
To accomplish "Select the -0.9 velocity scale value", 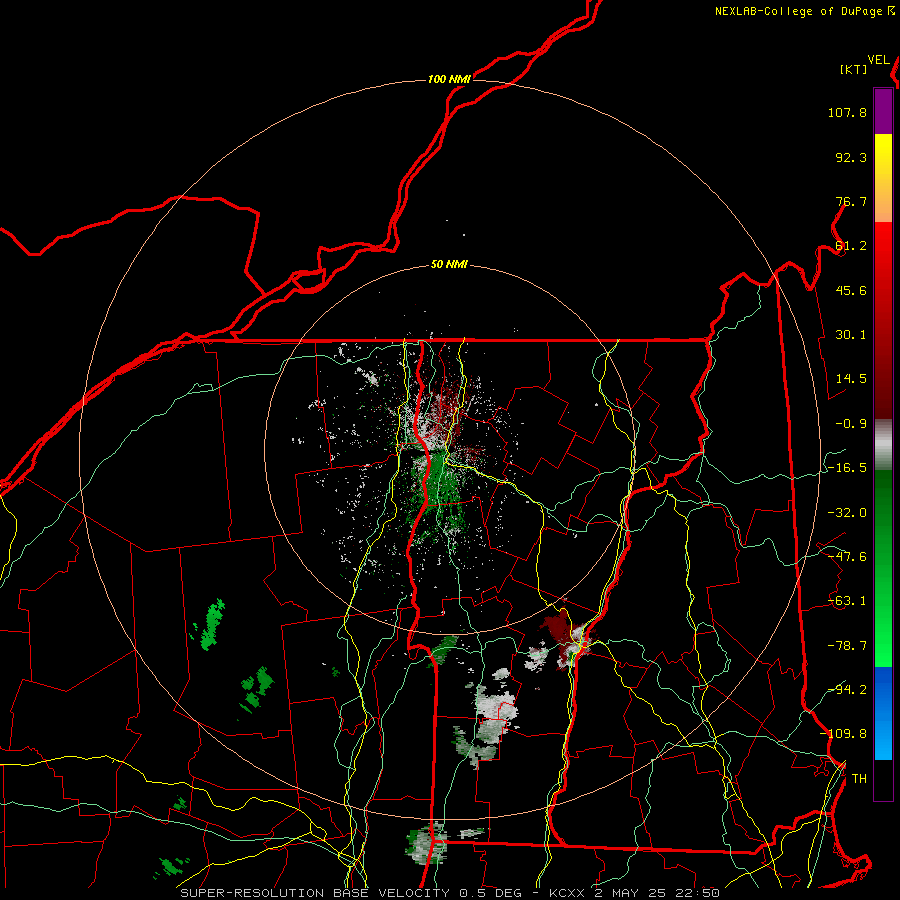I will (851, 424).
